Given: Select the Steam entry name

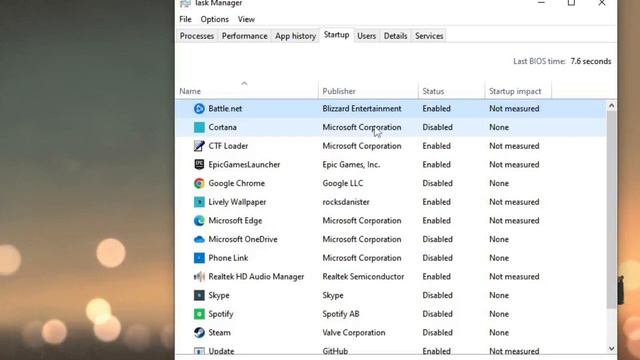Looking at the screenshot, I should coord(219,333).
